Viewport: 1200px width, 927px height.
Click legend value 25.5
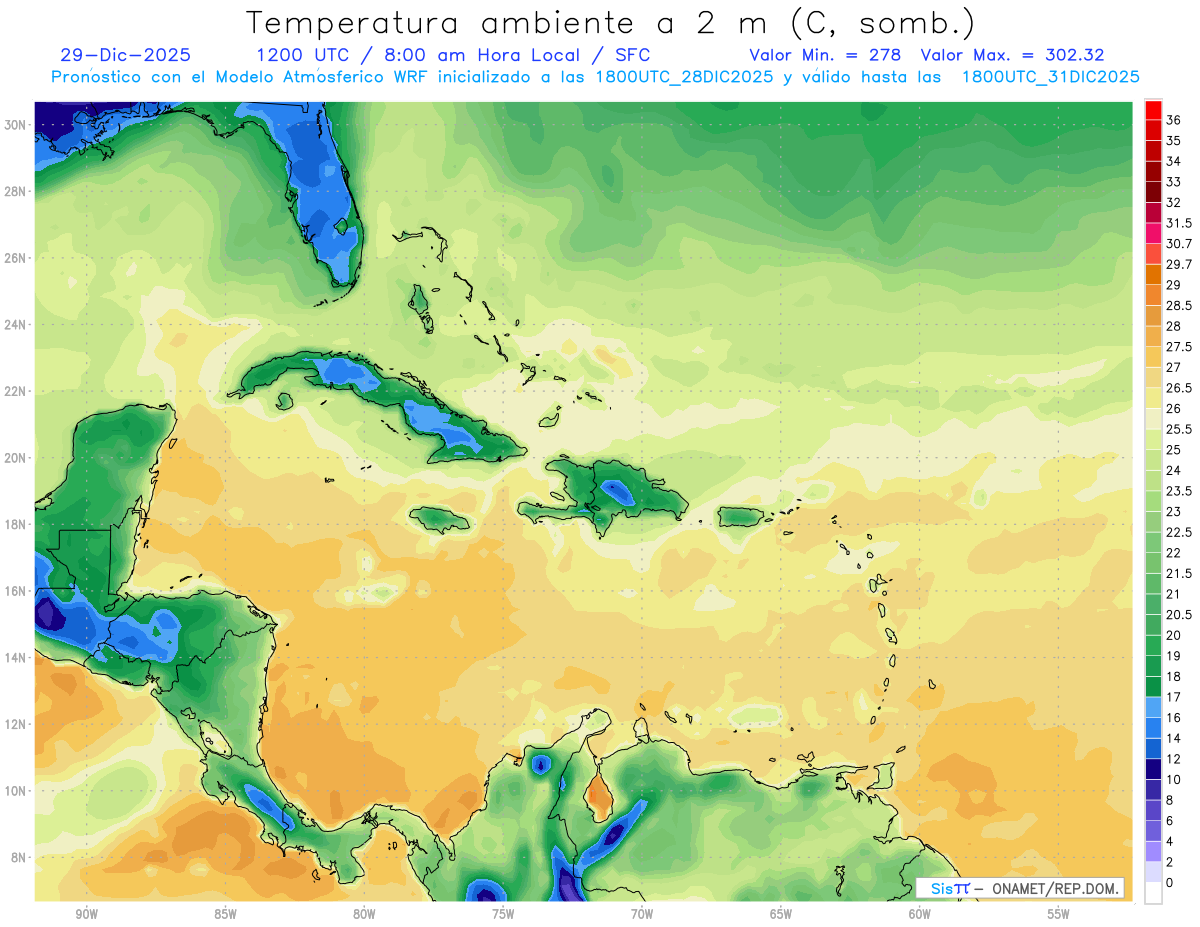(x=1179, y=430)
